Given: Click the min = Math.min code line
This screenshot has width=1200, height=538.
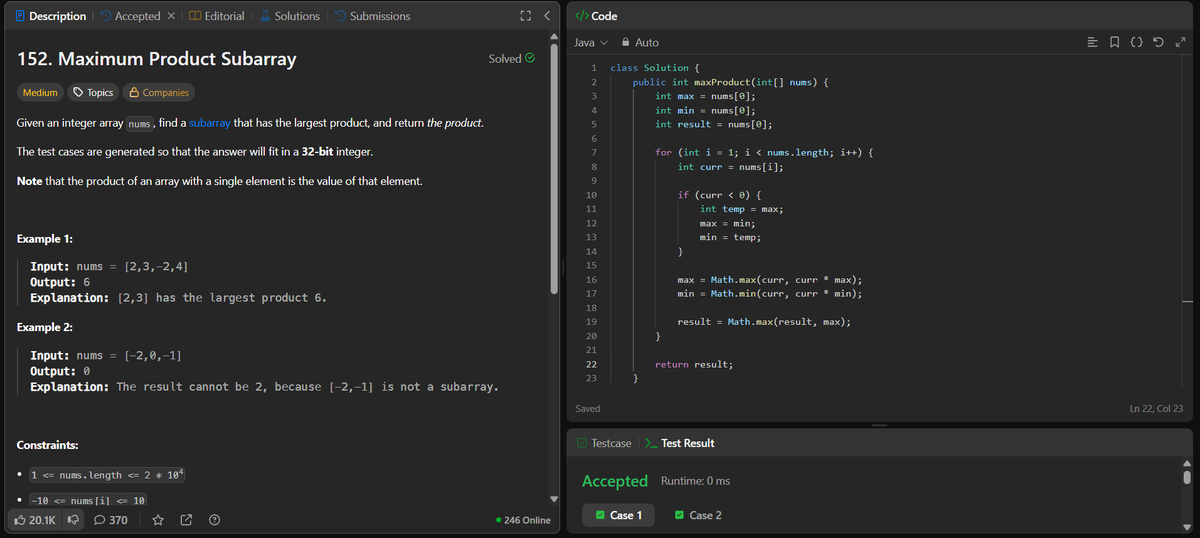Looking at the screenshot, I should [770, 294].
